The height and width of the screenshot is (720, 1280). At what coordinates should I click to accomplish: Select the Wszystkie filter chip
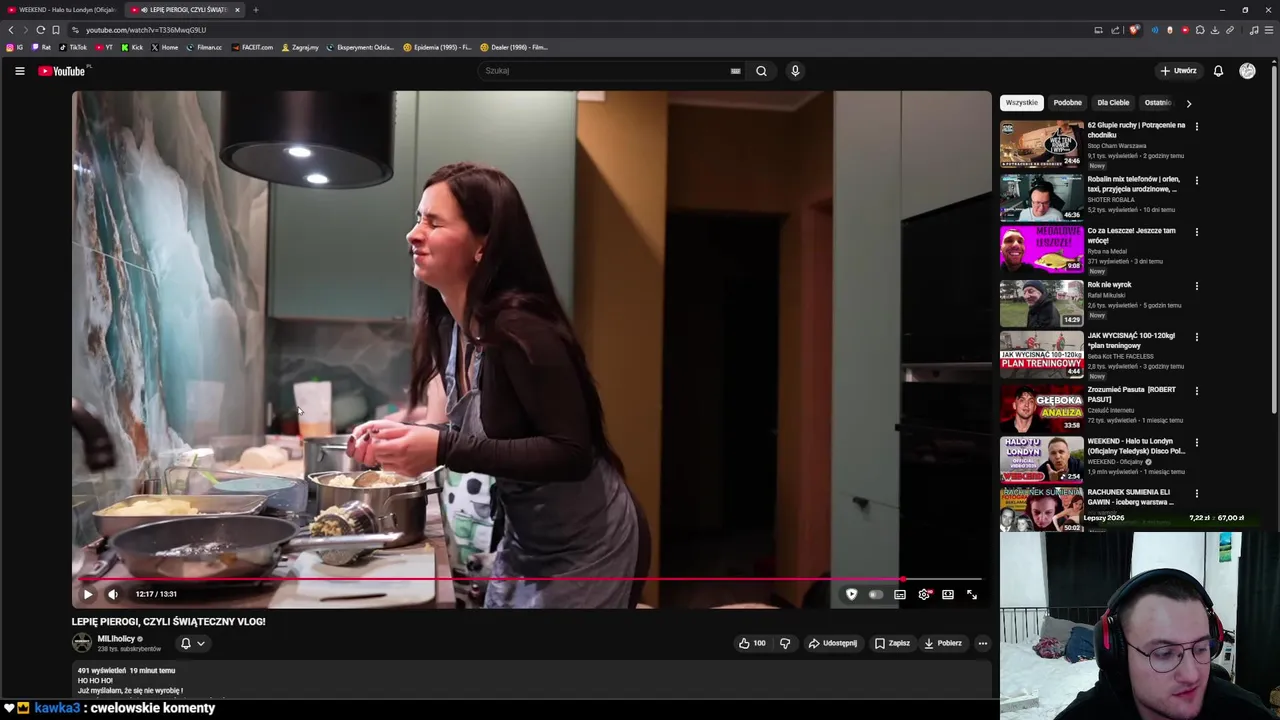click(x=1022, y=102)
